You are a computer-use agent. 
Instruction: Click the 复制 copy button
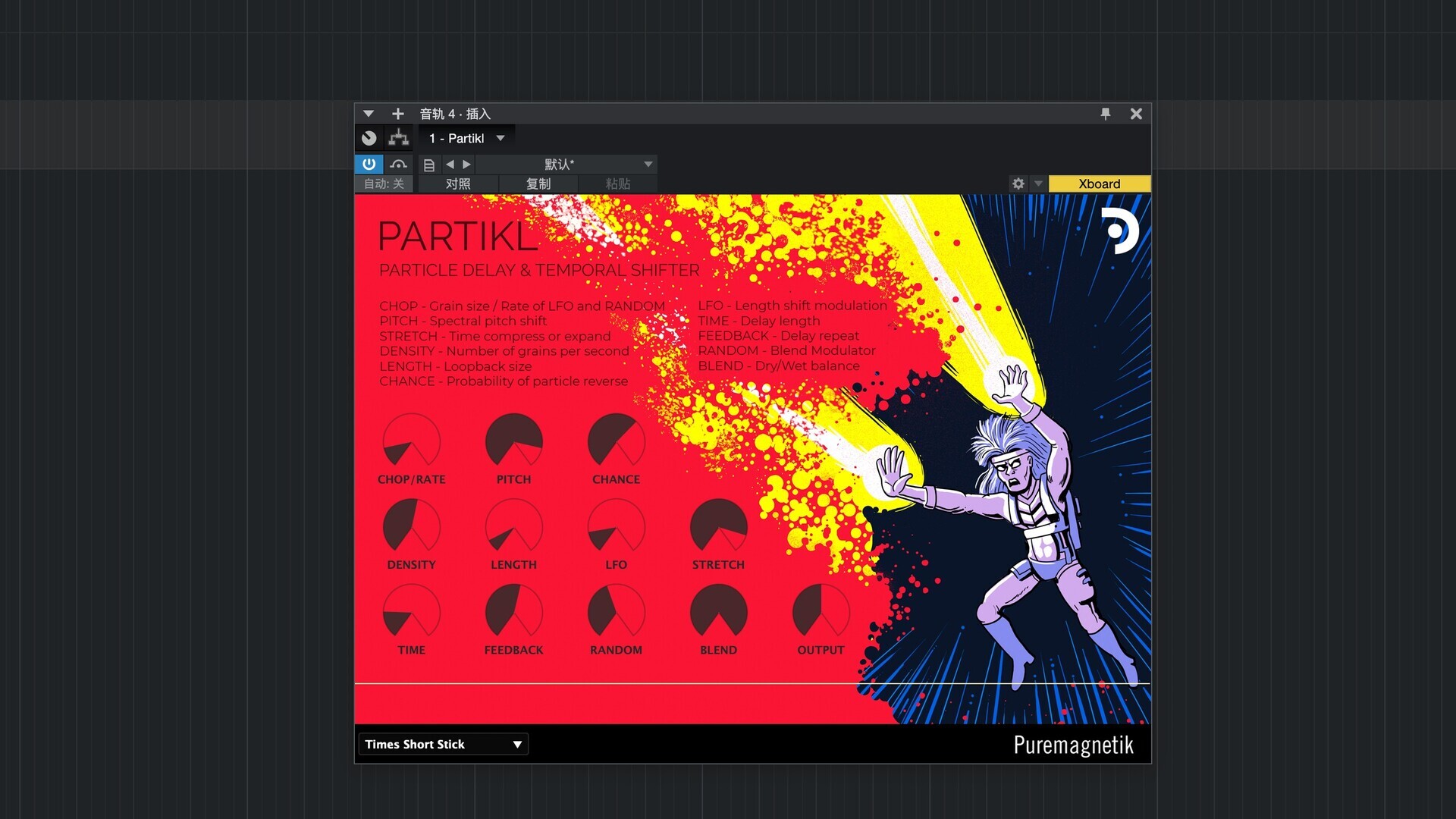click(x=538, y=184)
